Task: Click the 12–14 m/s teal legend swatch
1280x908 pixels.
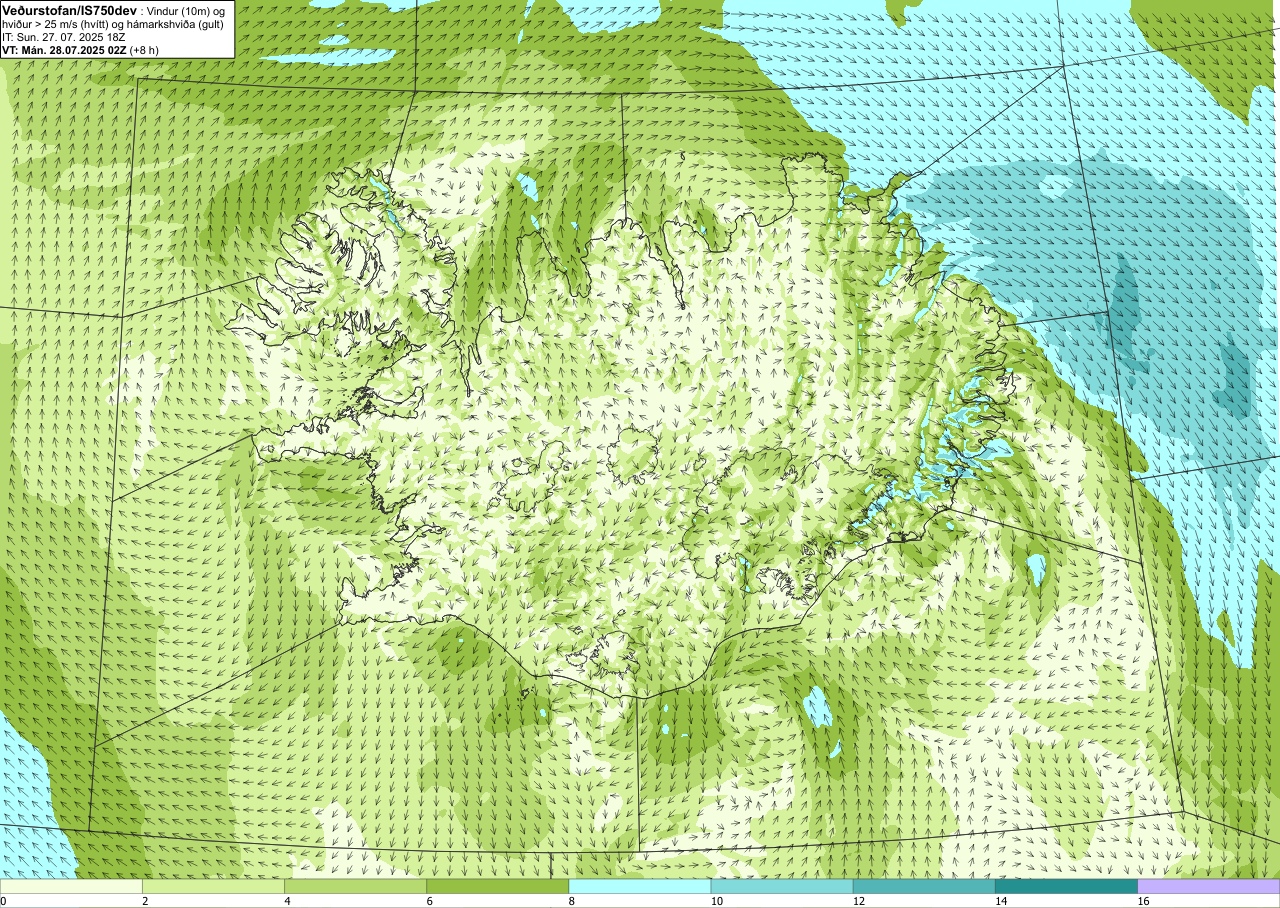Action: (924, 886)
